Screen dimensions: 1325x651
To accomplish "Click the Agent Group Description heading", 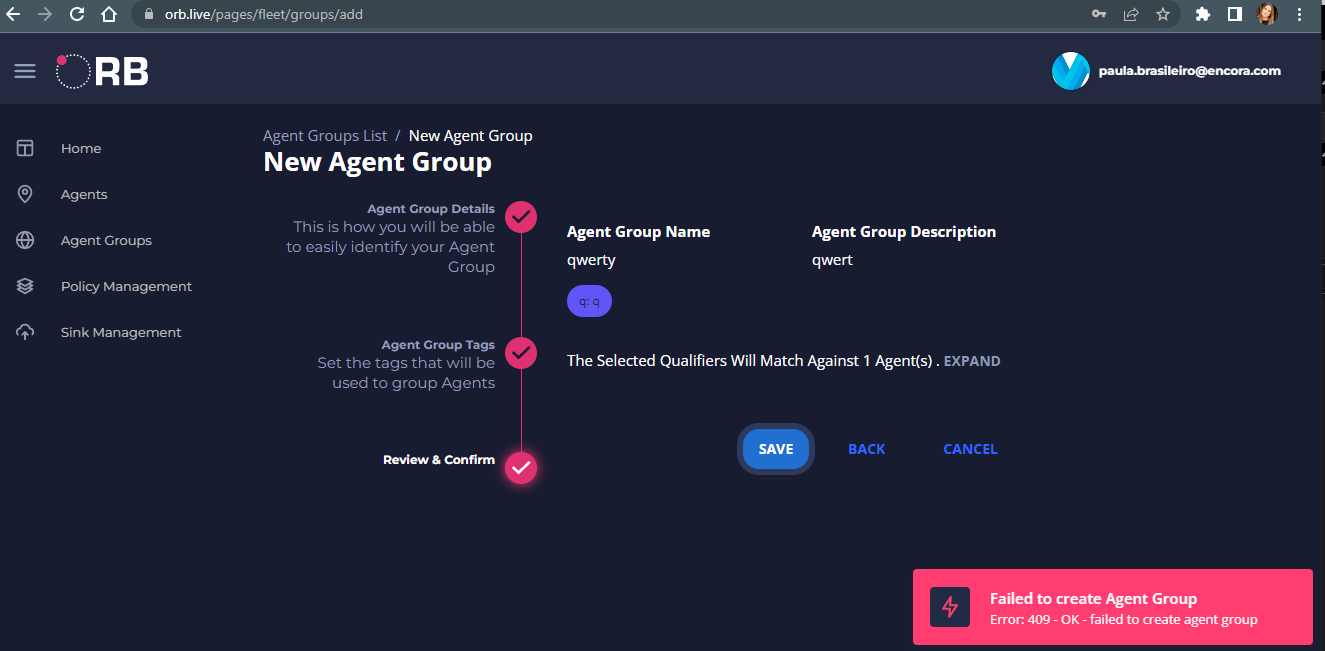I will [x=904, y=232].
